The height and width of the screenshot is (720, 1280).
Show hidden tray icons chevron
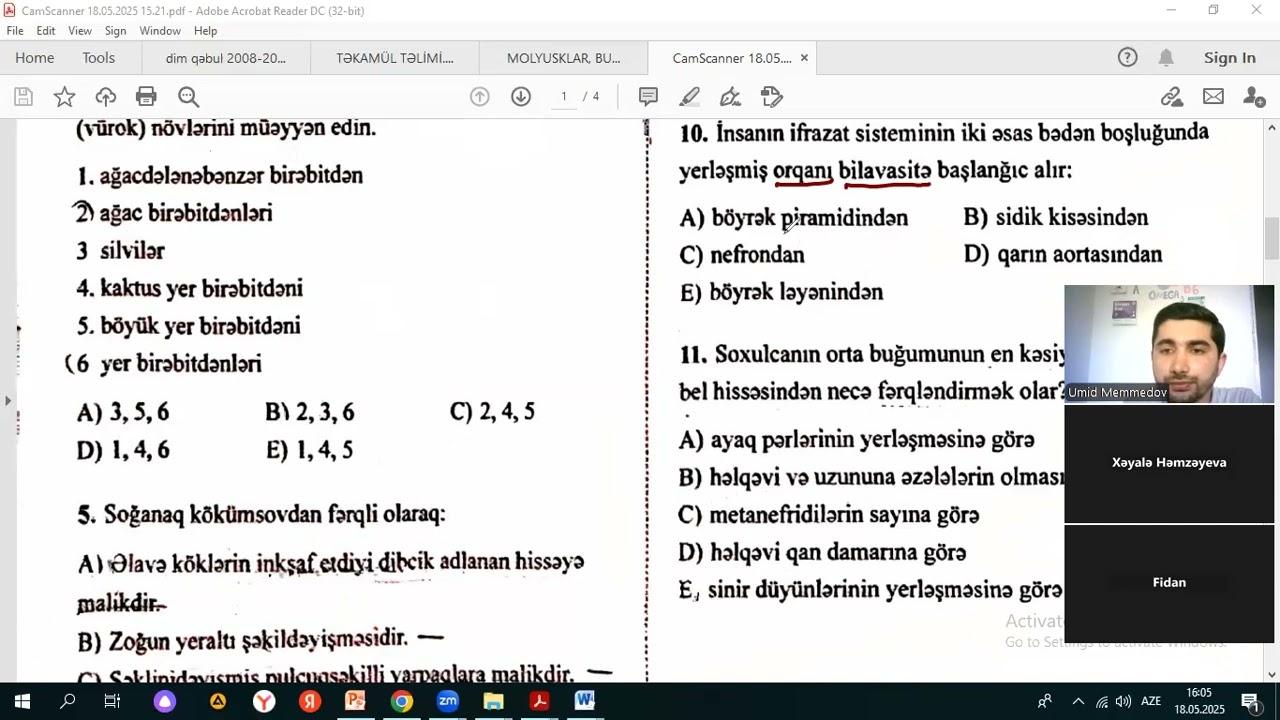1078,702
